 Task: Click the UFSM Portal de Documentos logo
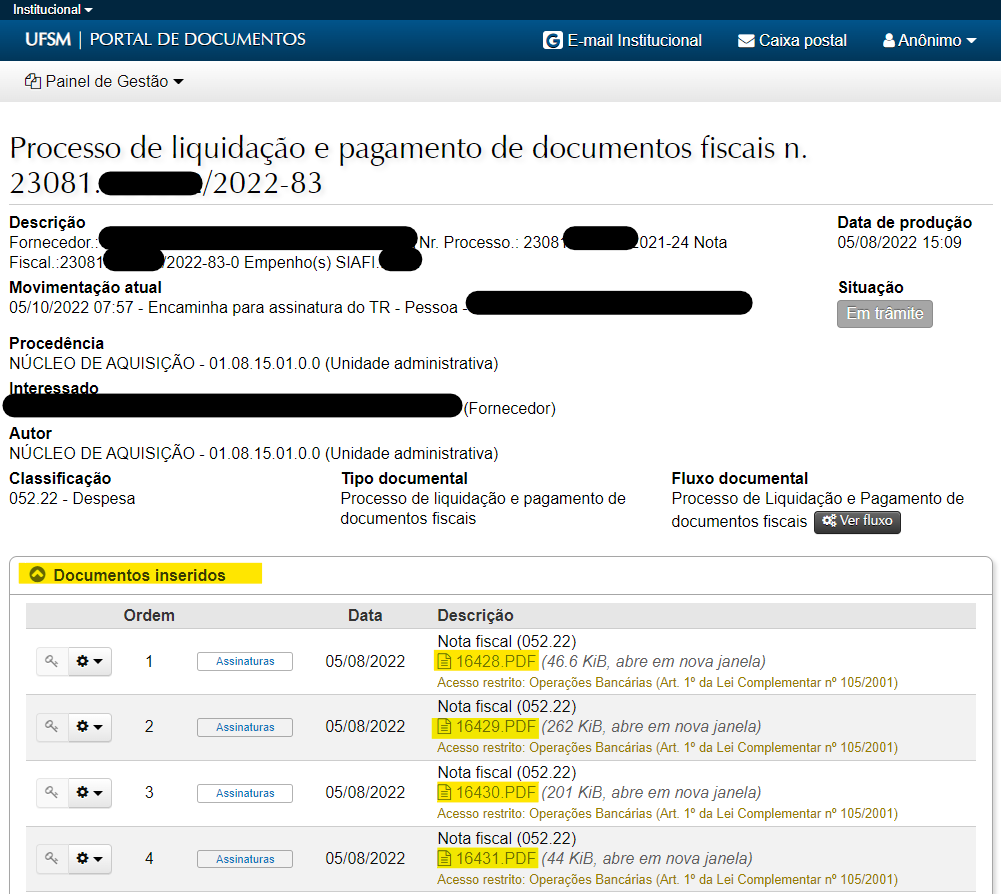[x=165, y=40]
